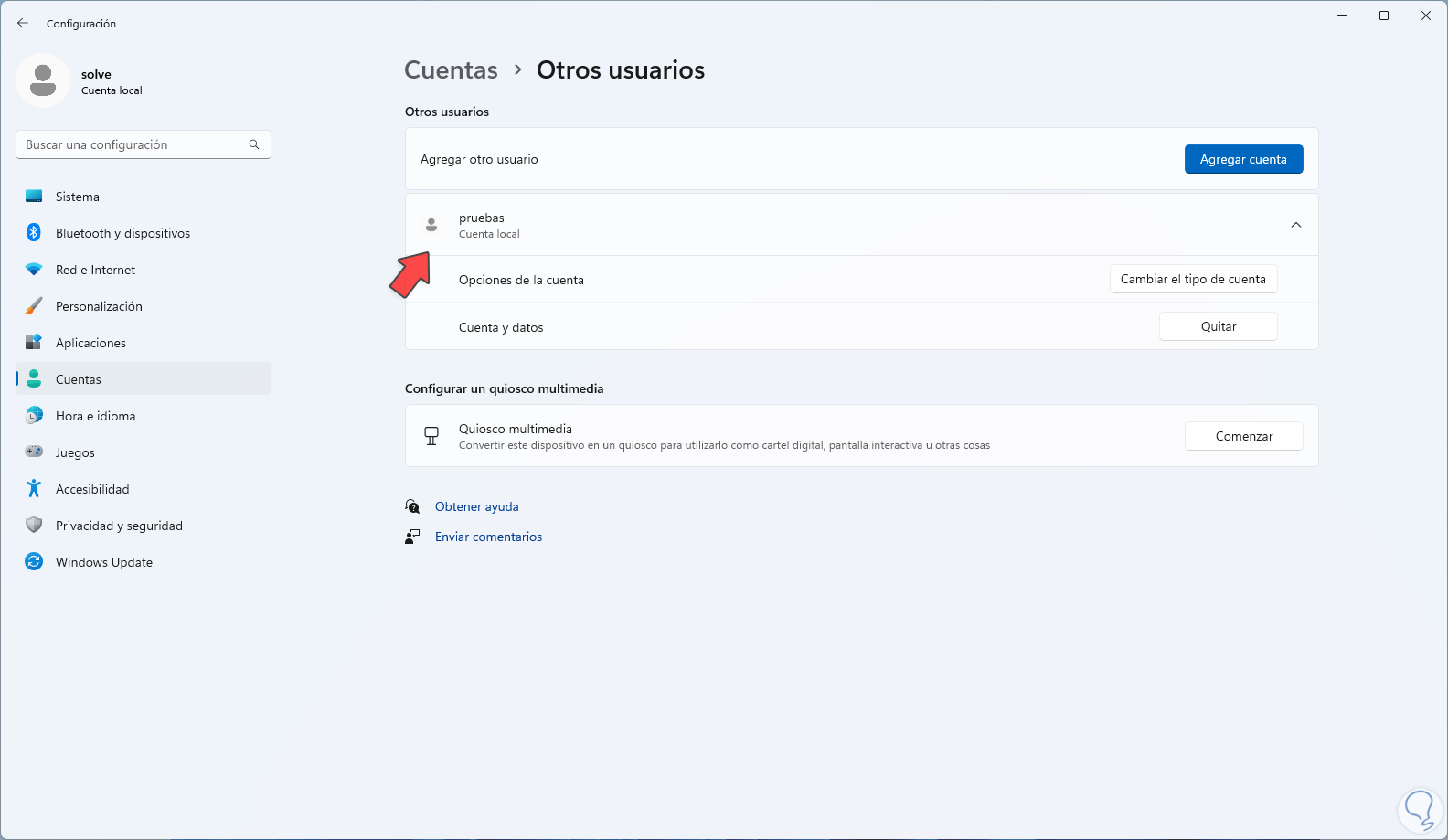Click the Accesibilidad figure icon
This screenshot has height=840, width=1448.
point(34,489)
